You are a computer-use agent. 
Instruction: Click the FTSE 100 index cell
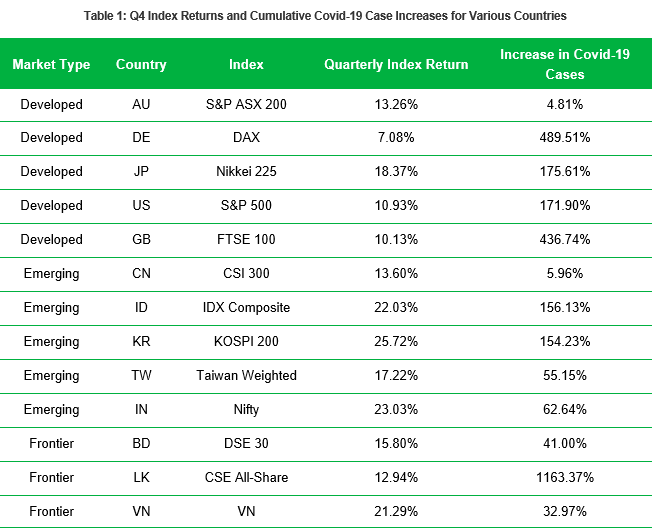246,240
